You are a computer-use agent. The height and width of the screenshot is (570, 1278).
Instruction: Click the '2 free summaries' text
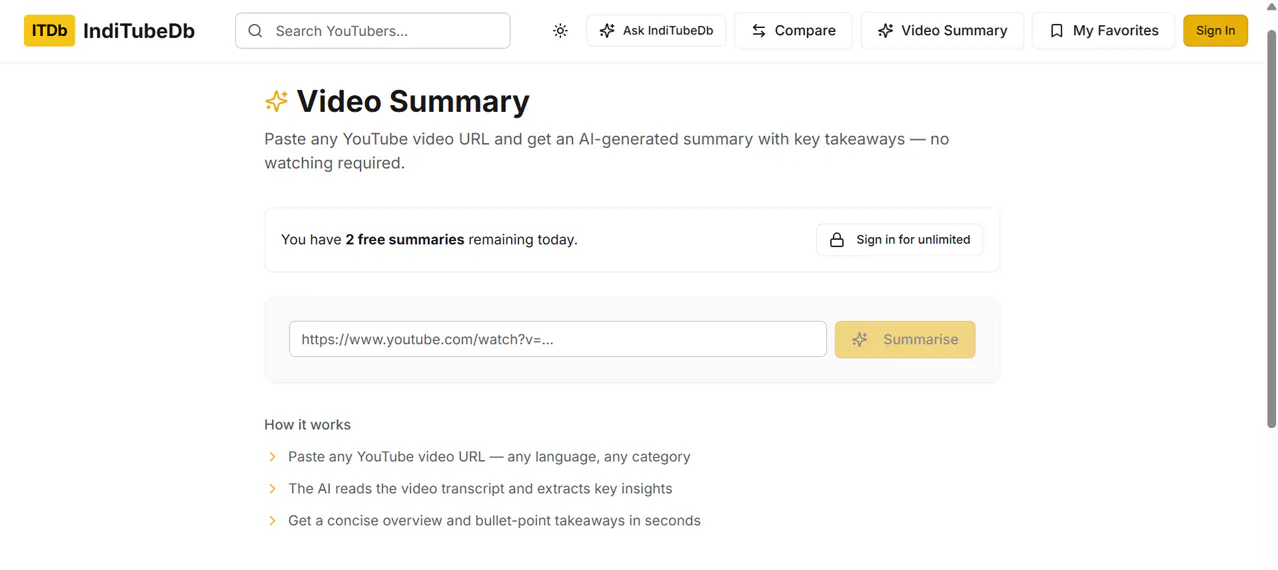[405, 240]
